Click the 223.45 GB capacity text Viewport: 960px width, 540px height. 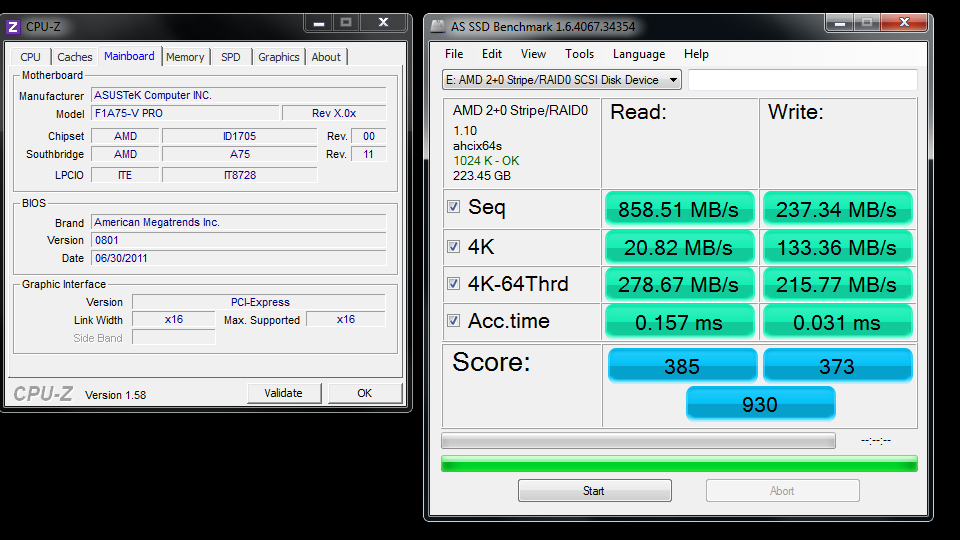[482, 176]
